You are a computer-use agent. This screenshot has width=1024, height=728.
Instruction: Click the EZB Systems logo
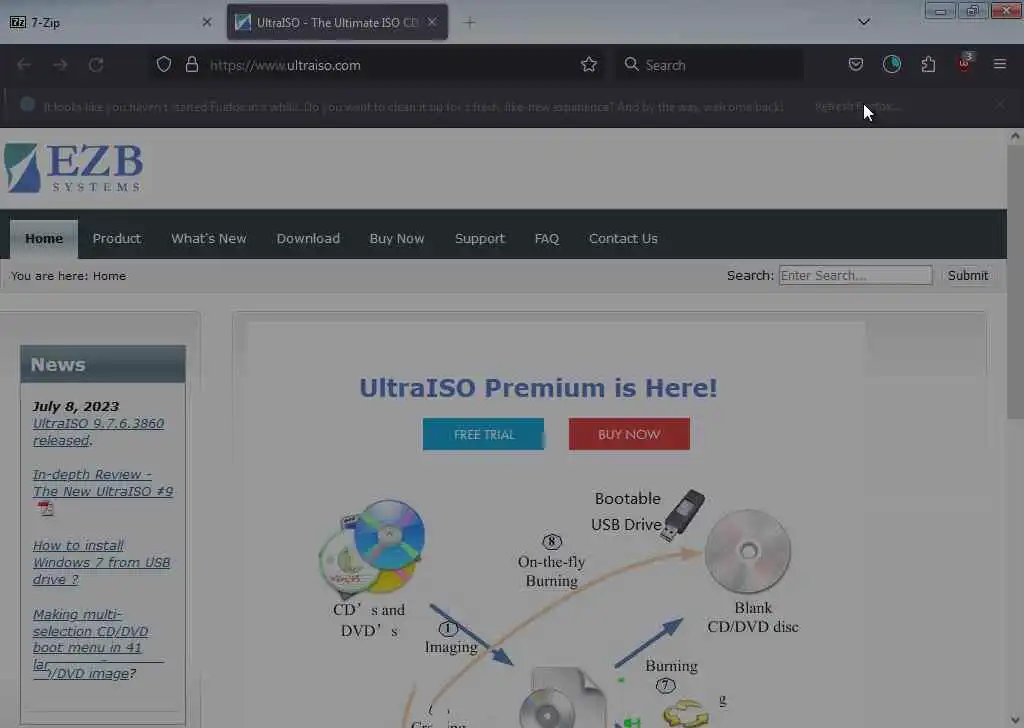click(x=74, y=168)
